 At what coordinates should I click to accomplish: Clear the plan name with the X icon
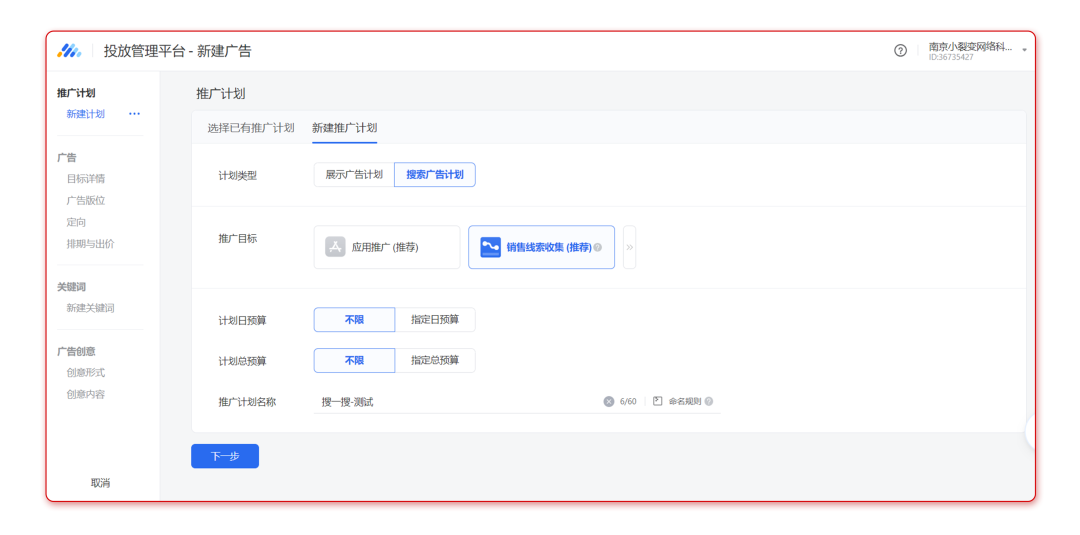pos(608,402)
